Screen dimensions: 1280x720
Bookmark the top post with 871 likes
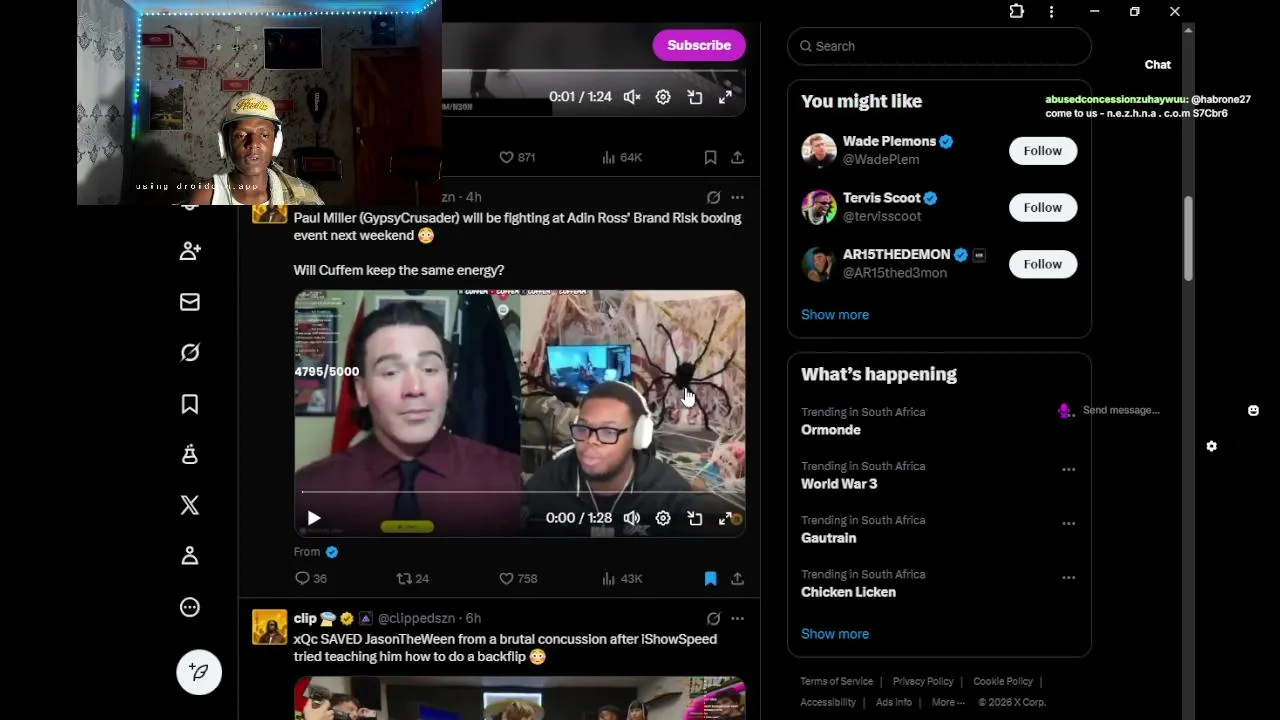pos(710,157)
